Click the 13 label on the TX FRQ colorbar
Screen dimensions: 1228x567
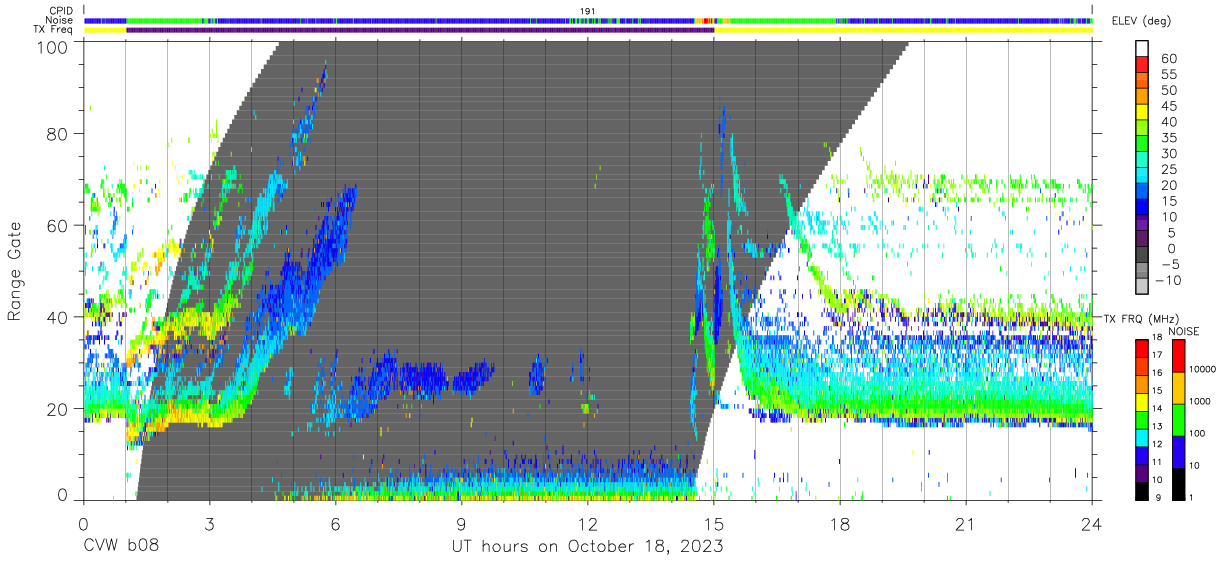[x=1157, y=426]
